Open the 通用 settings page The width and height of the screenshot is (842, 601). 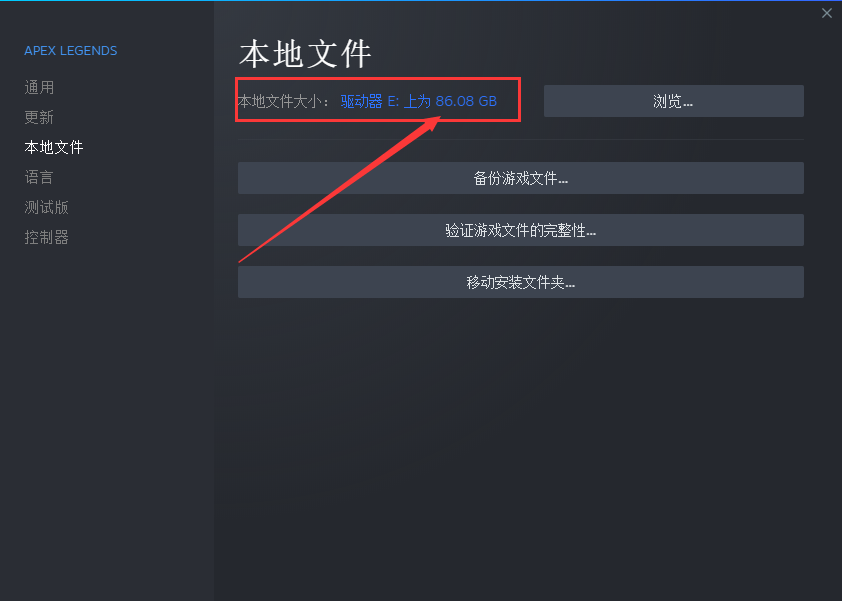(x=39, y=87)
